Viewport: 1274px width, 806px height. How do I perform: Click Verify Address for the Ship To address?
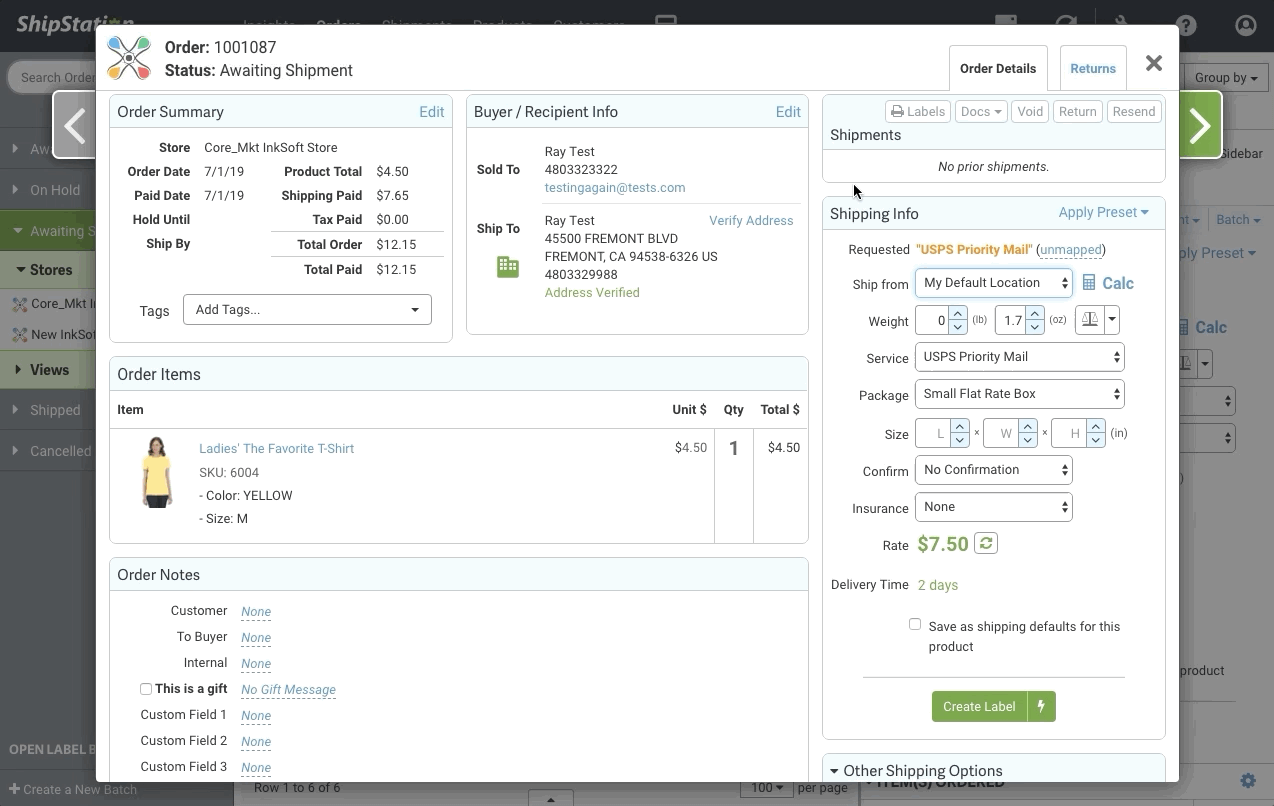[751, 220]
